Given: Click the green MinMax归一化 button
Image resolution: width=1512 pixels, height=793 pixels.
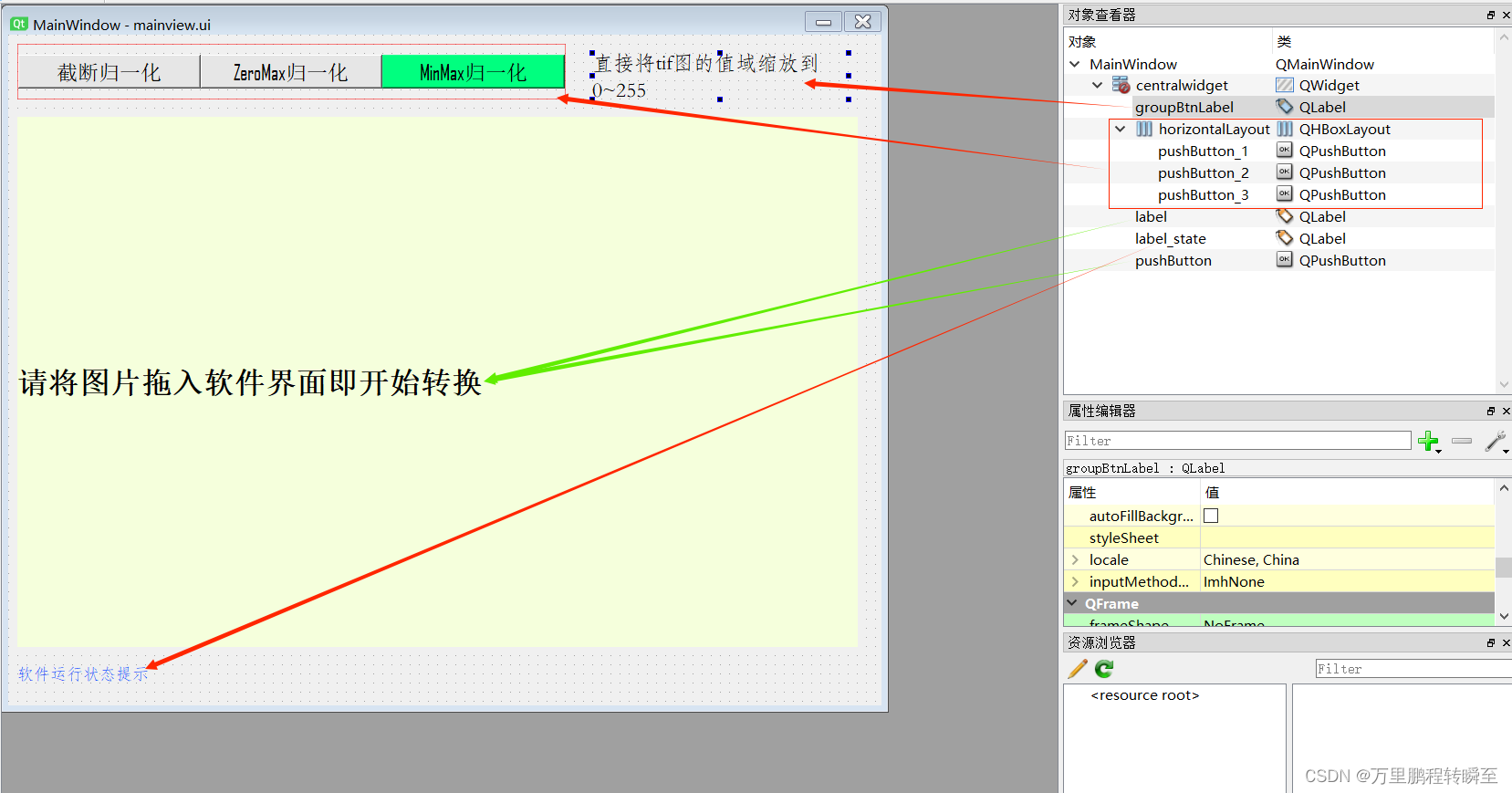Looking at the screenshot, I should [473, 72].
